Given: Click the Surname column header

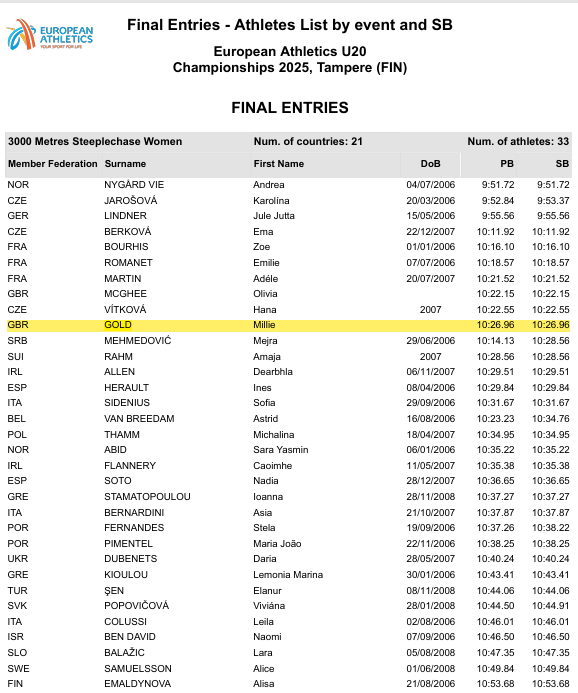Looking at the screenshot, I should click(125, 164).
